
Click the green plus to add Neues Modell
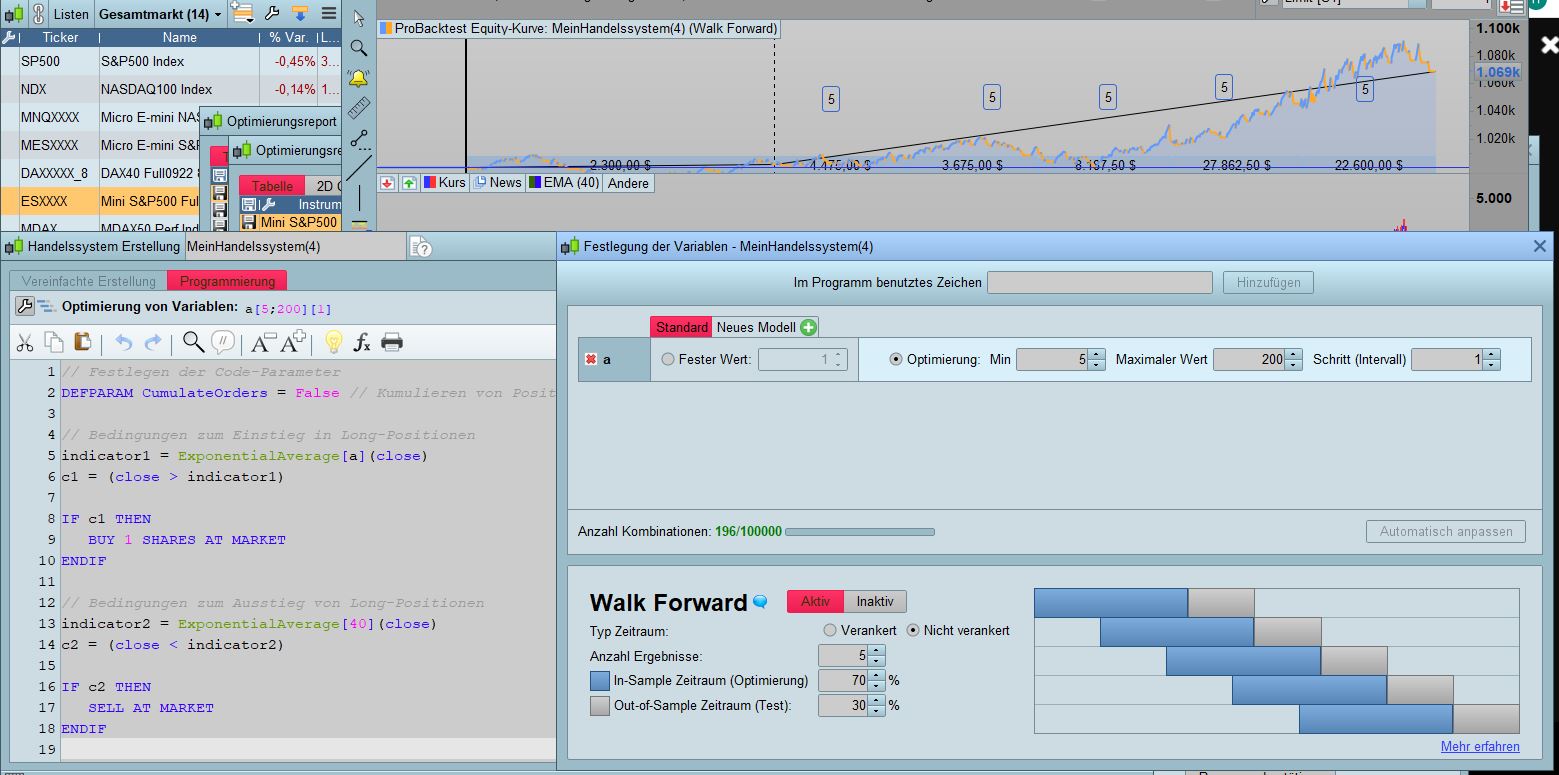click(808, 327)
